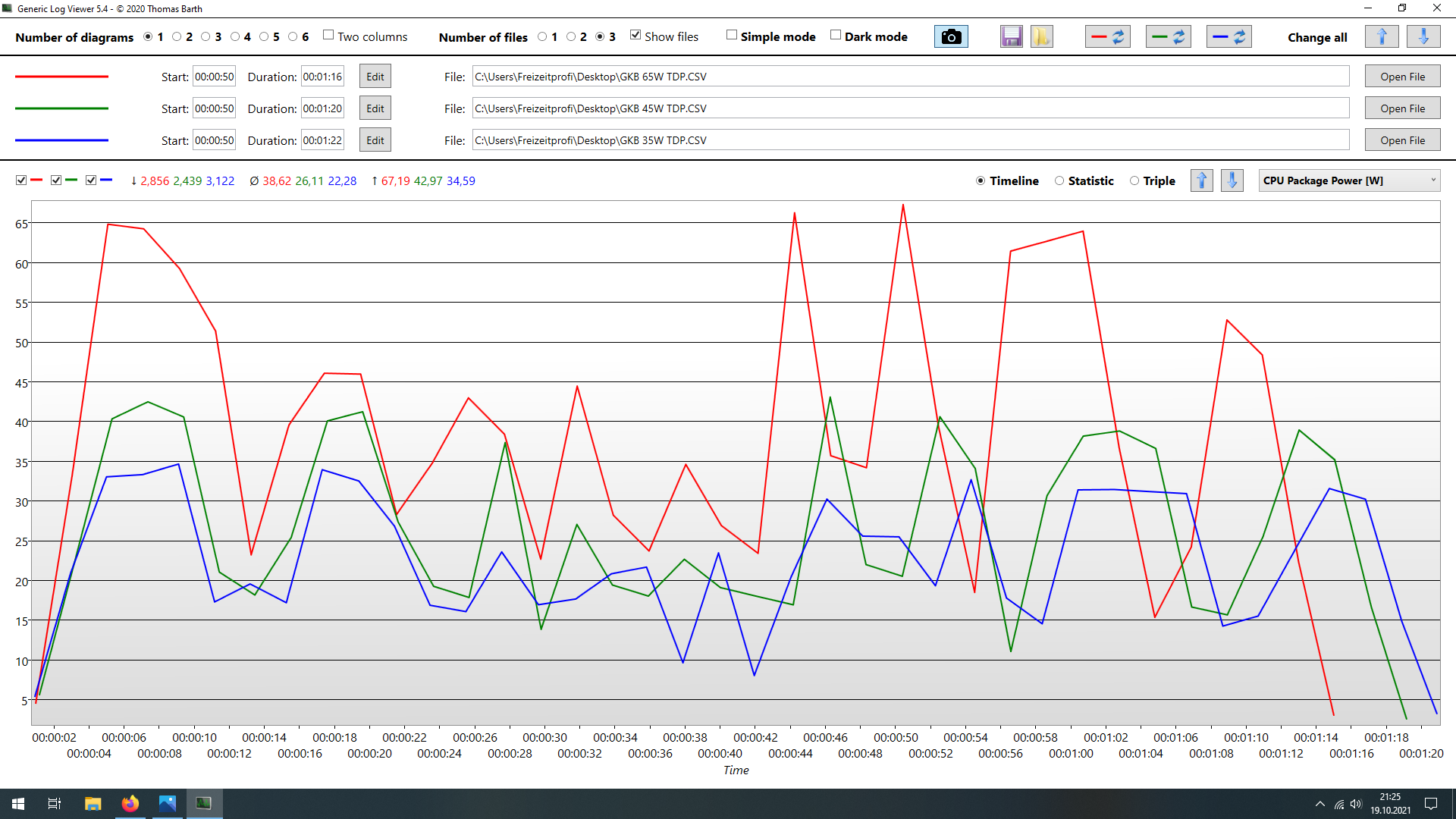Screen dimensions: 1456x819
Task: Set number of diagrams to 4
Action: [x=235, y=36]
